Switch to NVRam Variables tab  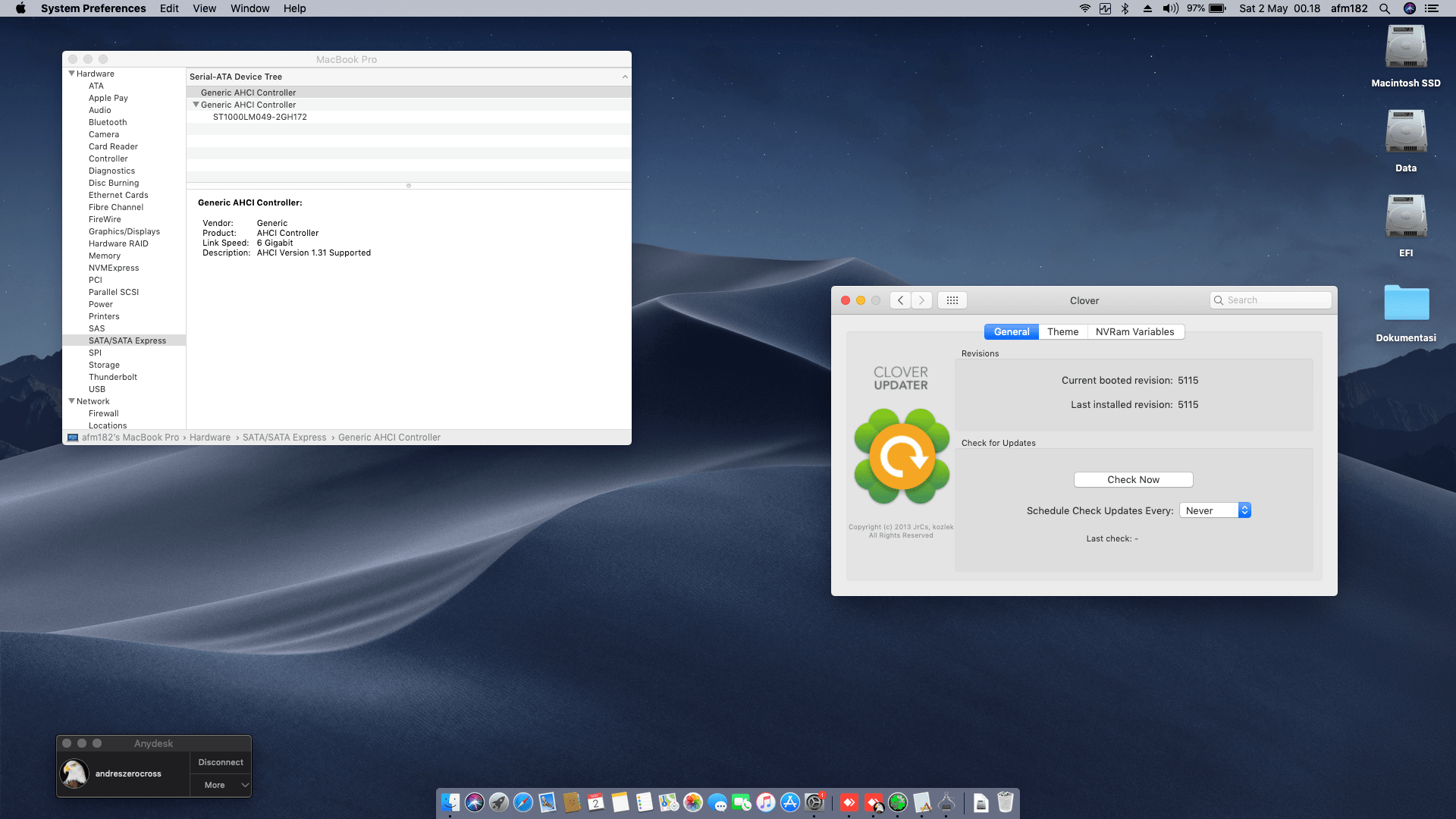point(1135,331)
